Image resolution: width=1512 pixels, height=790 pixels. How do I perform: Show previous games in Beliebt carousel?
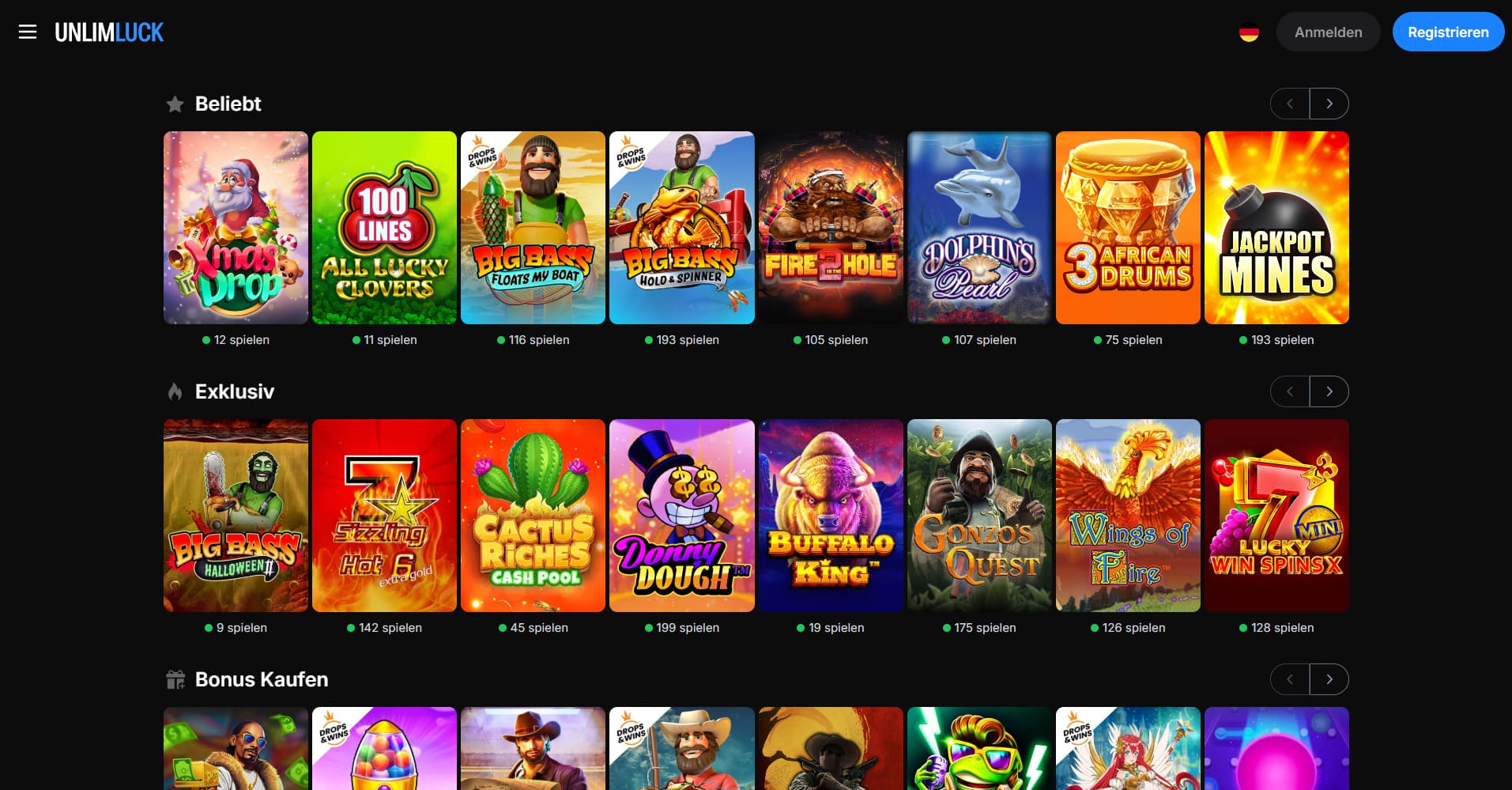point(1290,104)
